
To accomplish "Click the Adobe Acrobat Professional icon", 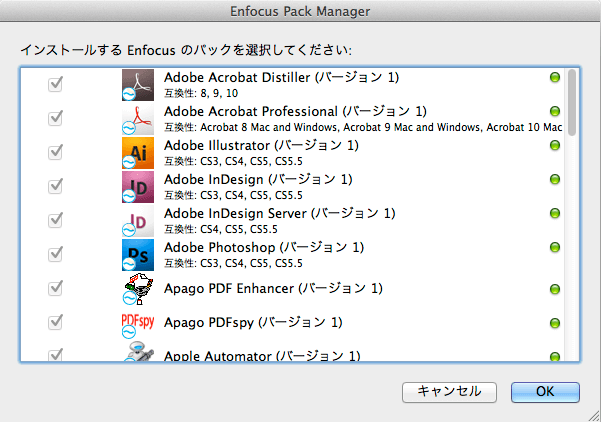I will (138, 119).
